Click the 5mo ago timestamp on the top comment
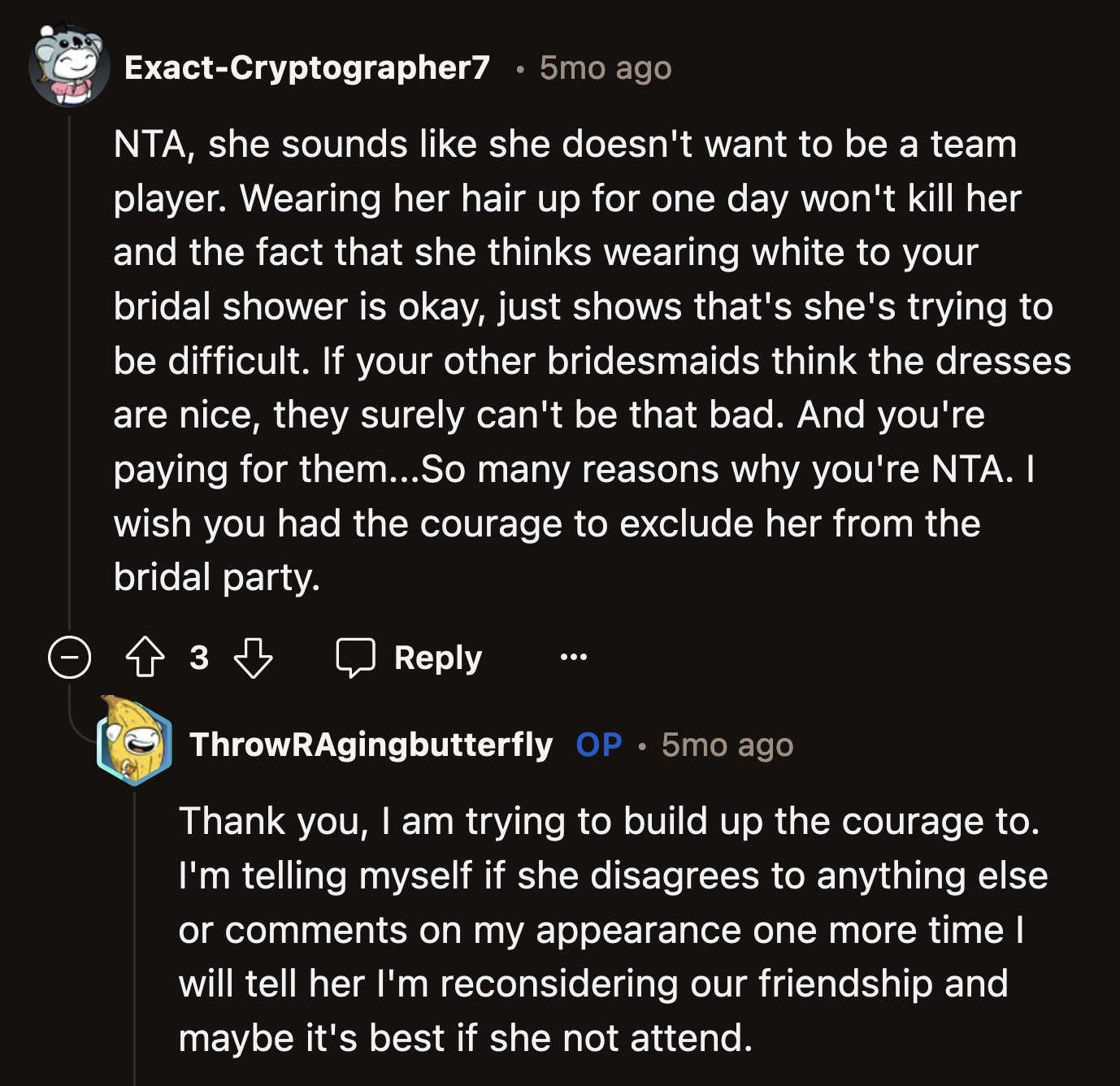Screen dimensions: 1120x1086 point(606,69)
